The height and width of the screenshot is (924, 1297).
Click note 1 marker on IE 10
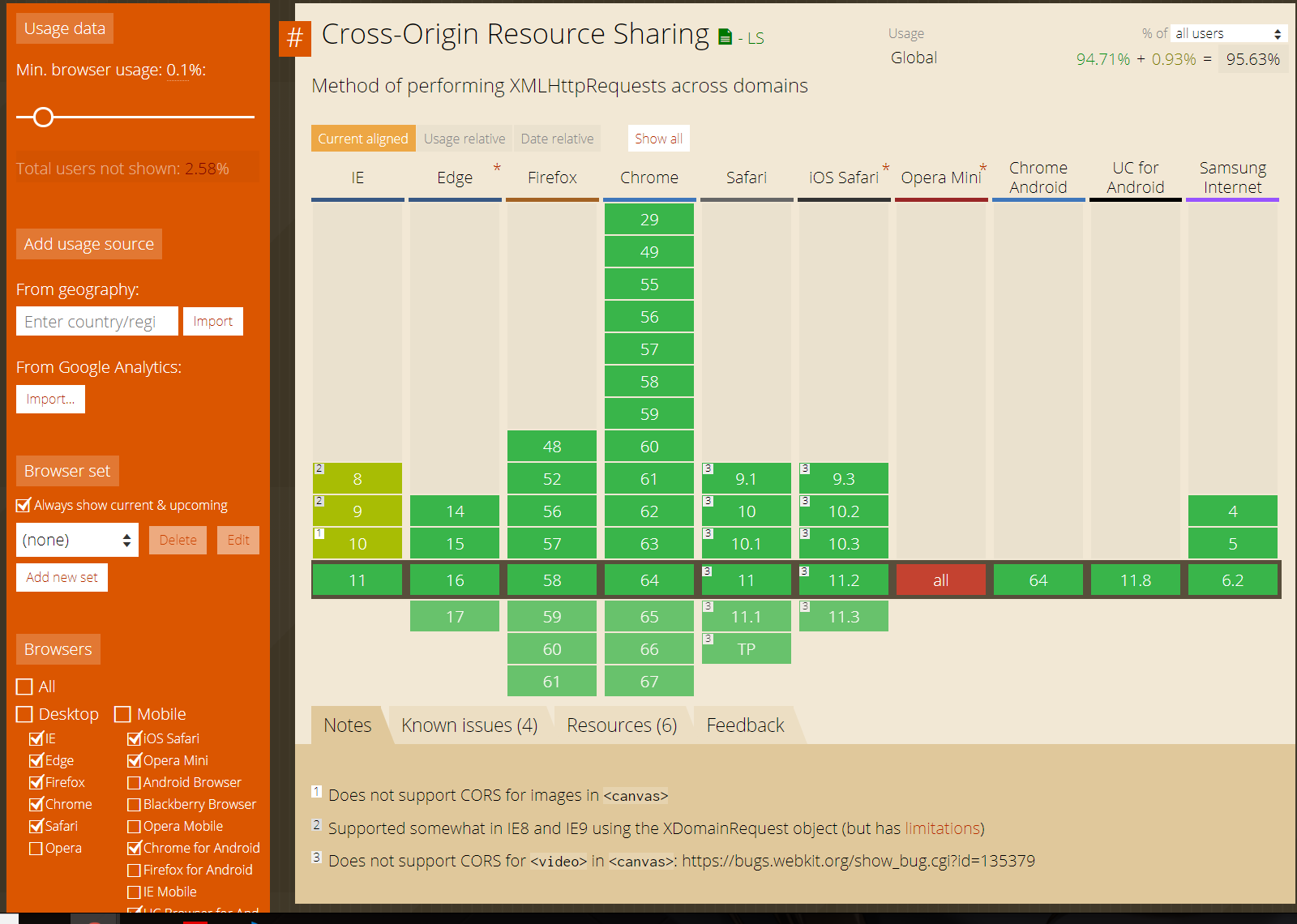[319, 533]
